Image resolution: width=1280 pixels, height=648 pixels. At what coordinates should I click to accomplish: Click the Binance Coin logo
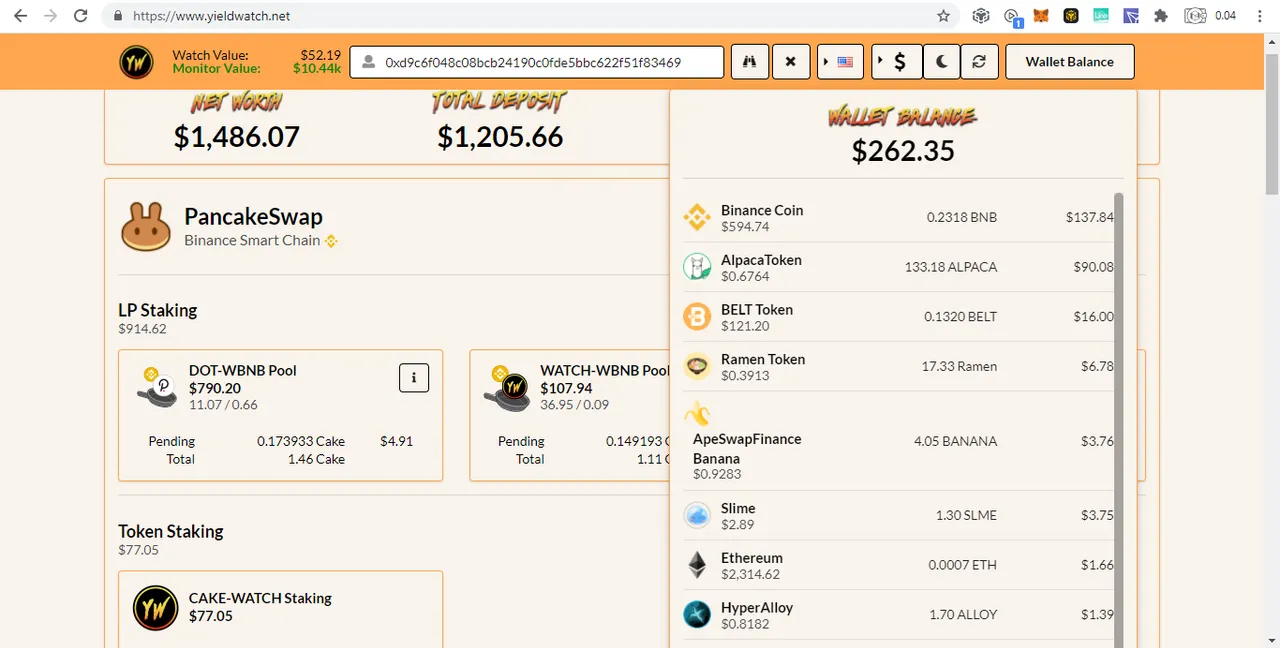pos(697,218)
